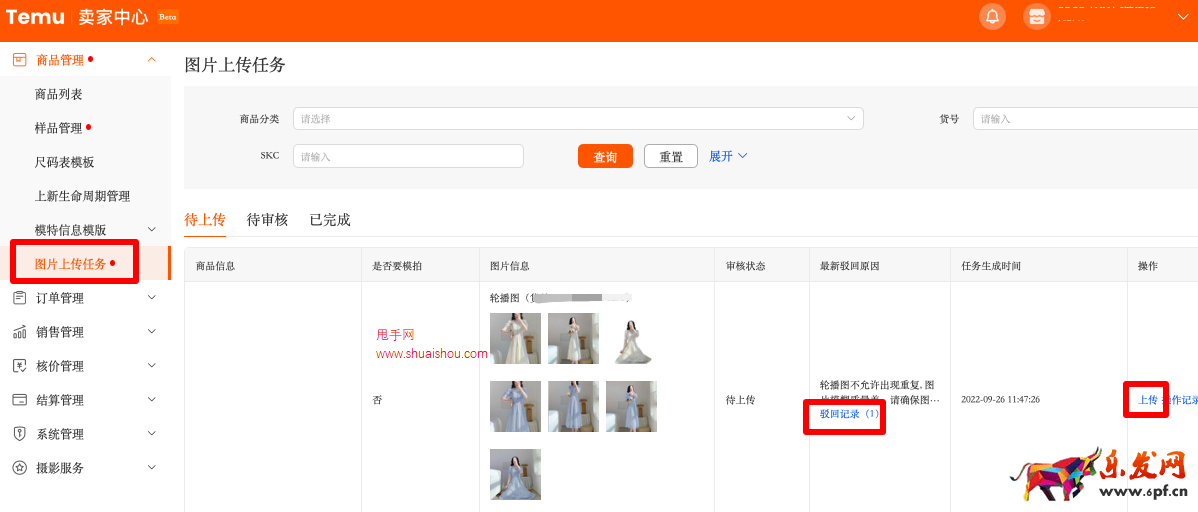Click the 核价管理 sidebar icon
Viewport: 1198px width, 512px height.
pyautogui.click(x=19, y=366)
